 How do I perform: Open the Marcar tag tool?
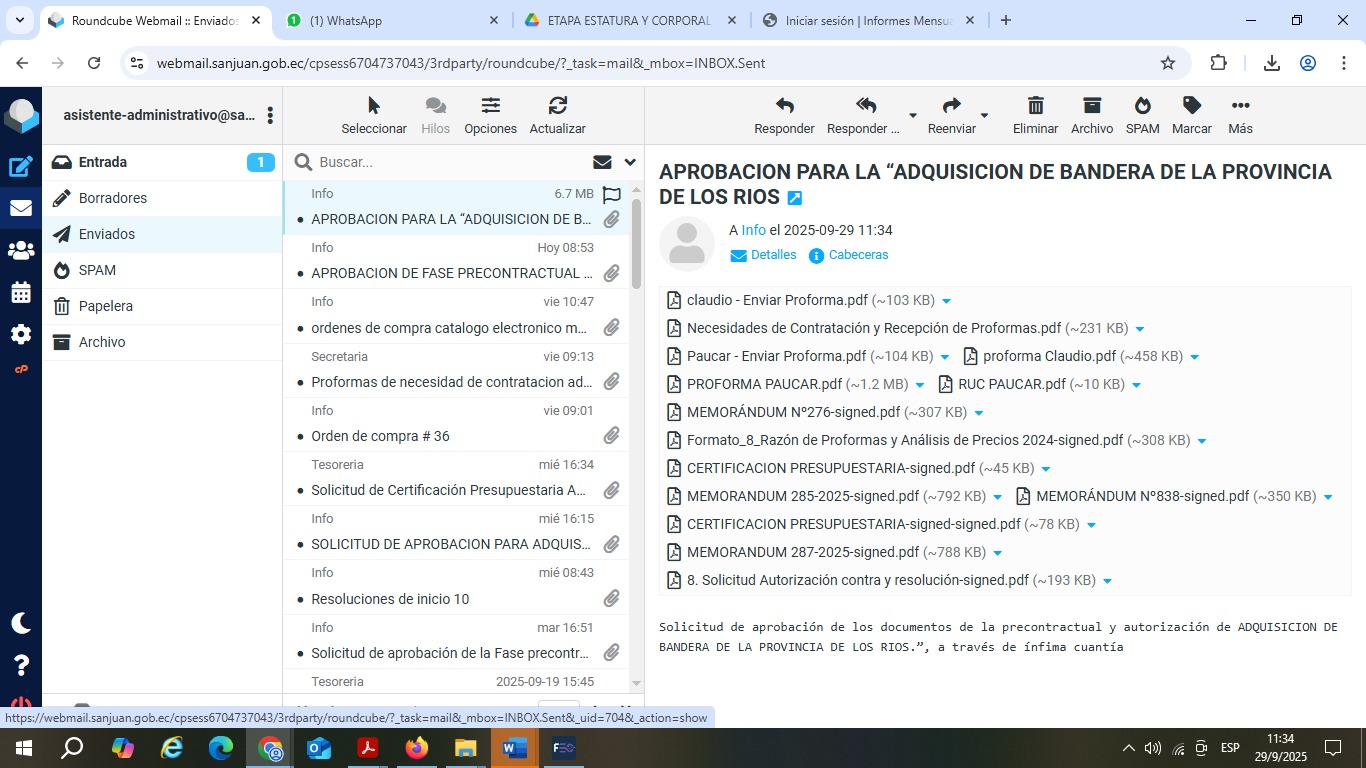pos(1191,106)
